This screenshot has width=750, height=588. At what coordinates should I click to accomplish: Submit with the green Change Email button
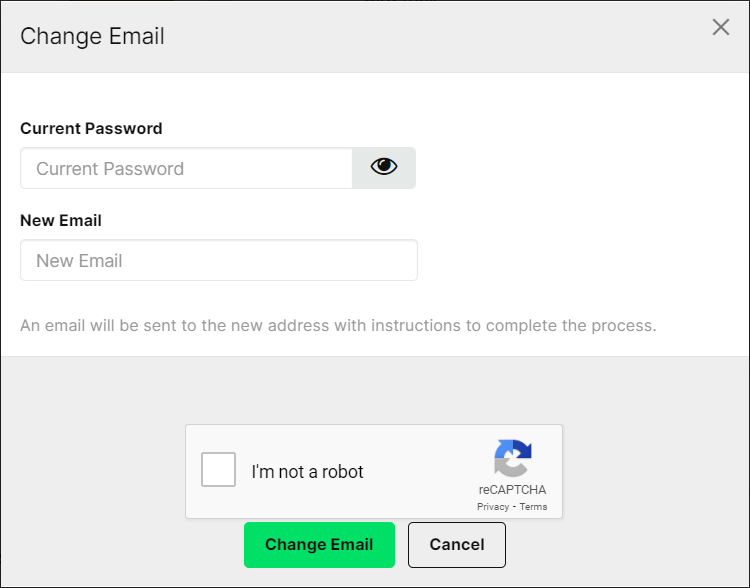click(x=319, y=545)
